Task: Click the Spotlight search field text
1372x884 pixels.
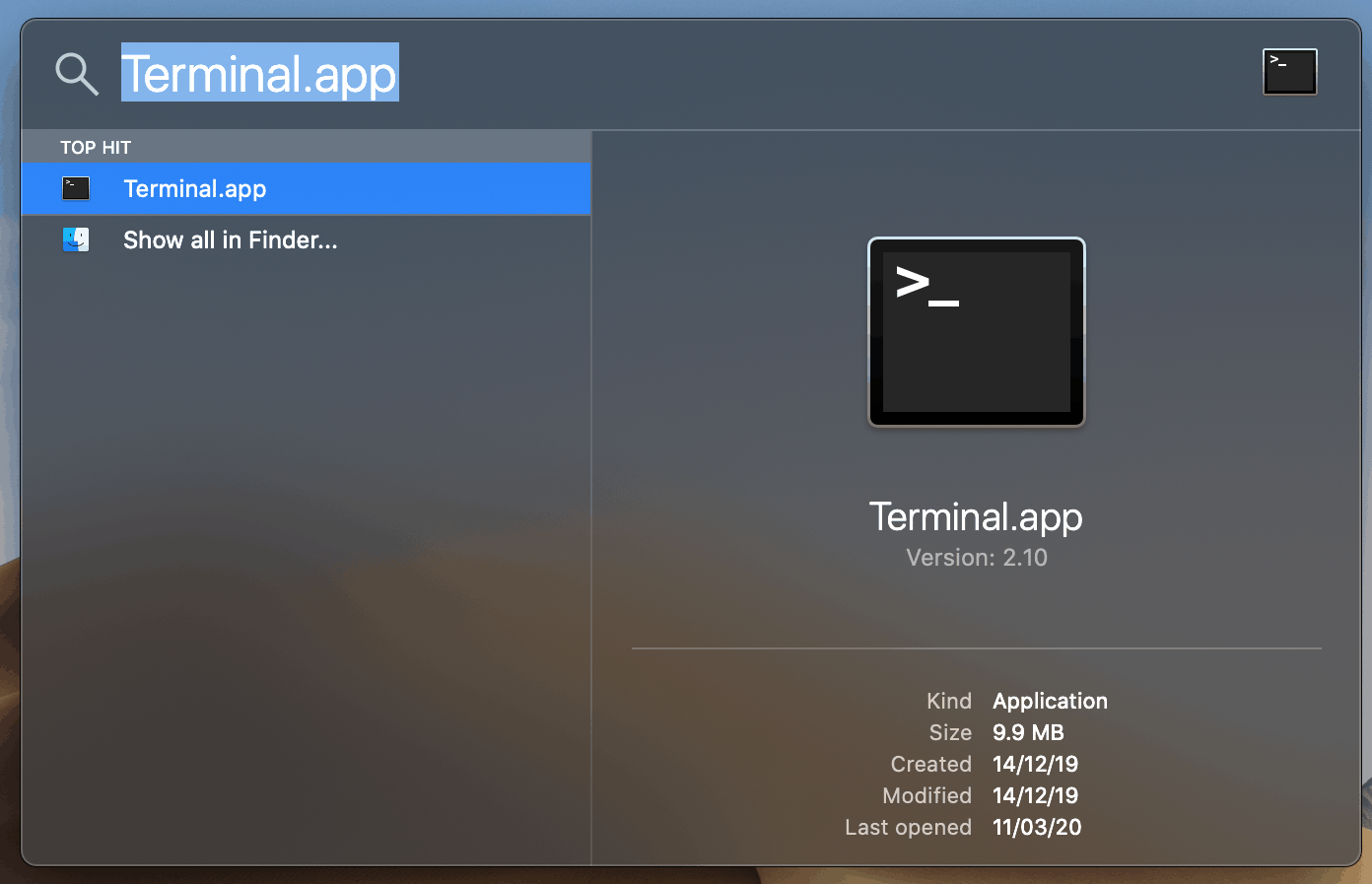Action: click(259, 74)
